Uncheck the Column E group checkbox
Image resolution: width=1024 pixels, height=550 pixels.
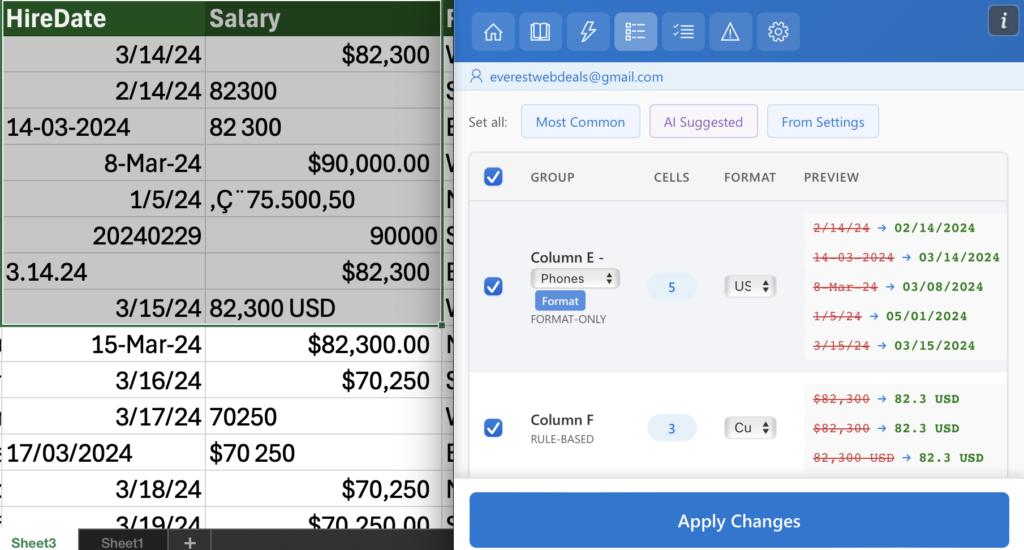click(493, 287)
